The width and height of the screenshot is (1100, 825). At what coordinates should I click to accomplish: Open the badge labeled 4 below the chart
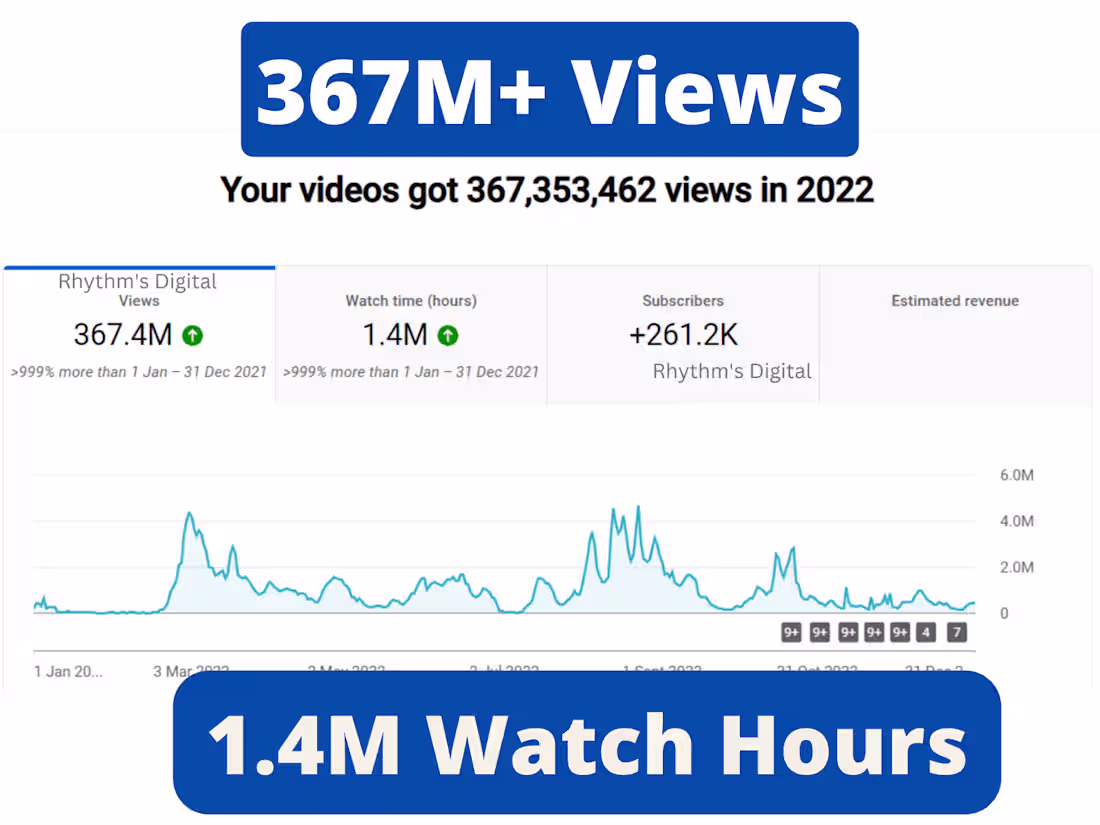927,632
